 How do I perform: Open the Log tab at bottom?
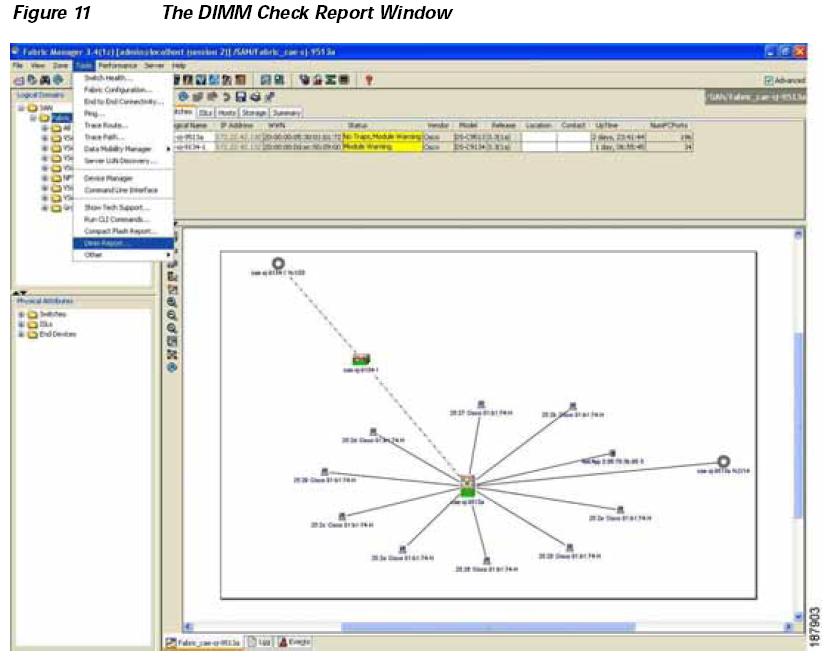pyautogui.click(x=260, y=642)
